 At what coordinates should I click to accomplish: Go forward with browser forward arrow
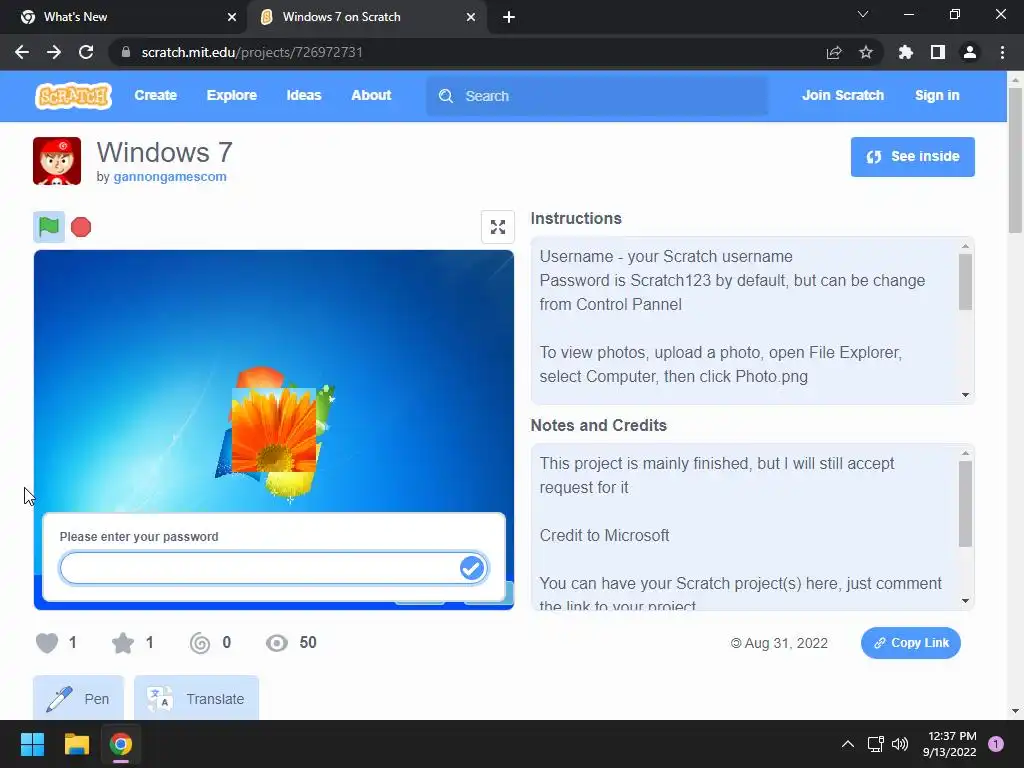54,52
